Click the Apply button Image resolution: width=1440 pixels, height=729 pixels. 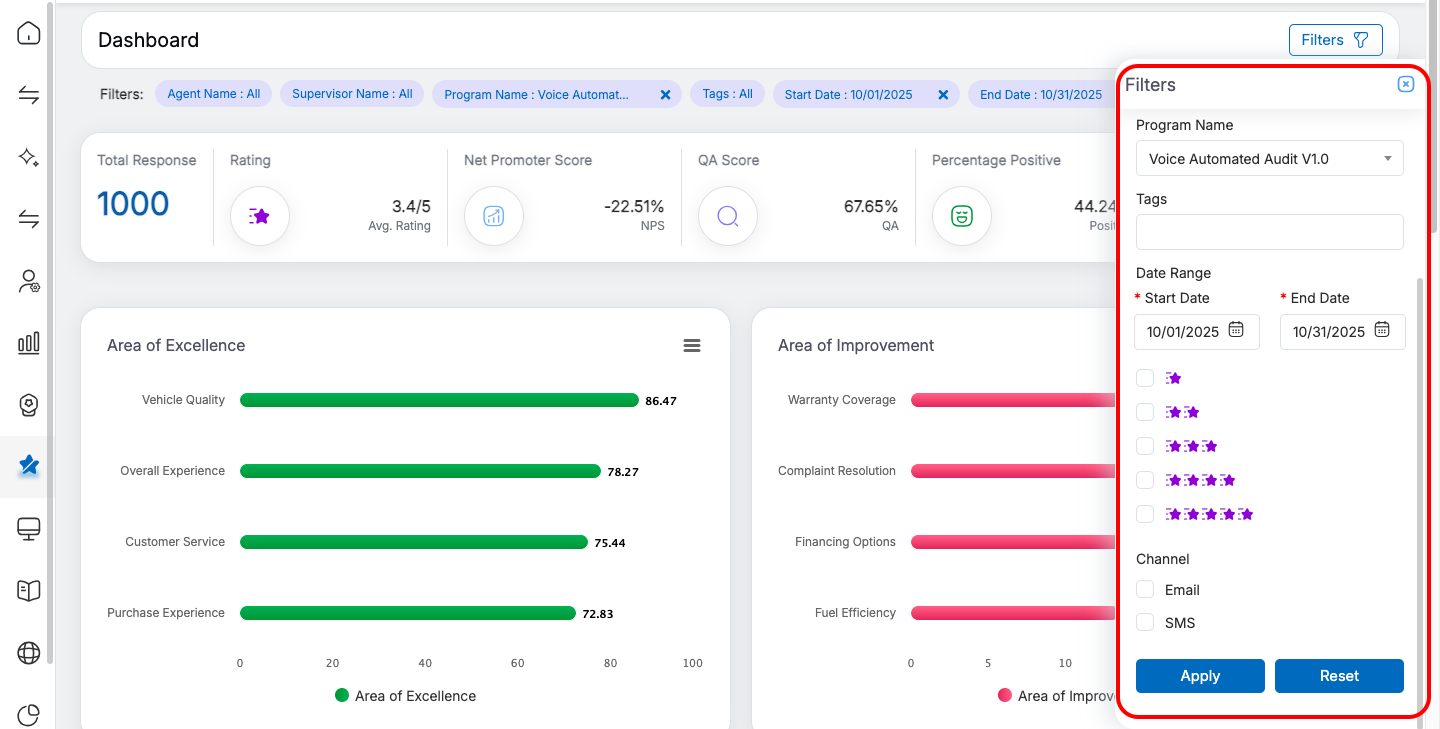click(1200, 676)
